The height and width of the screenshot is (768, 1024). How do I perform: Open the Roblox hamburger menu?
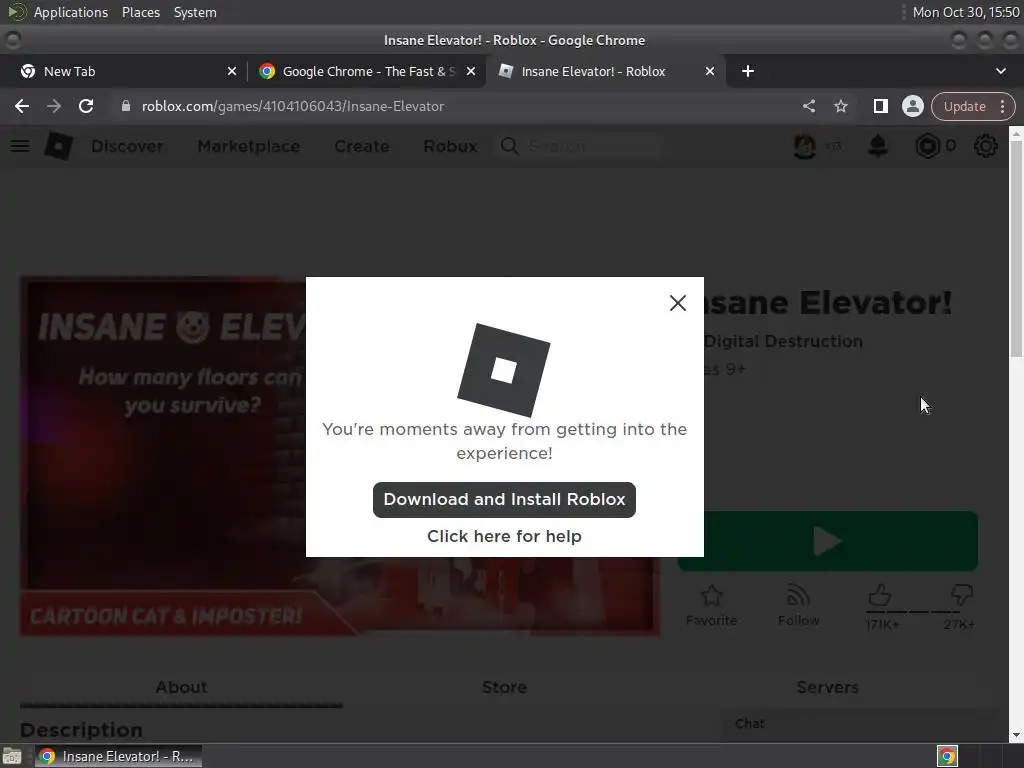point(20,146)
